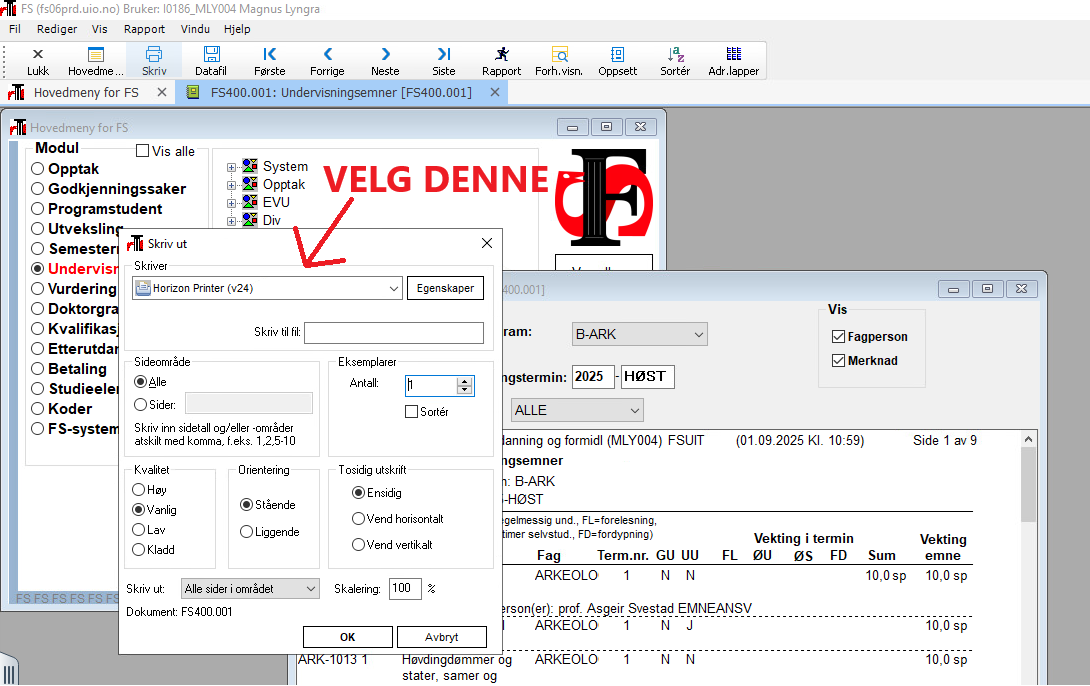Expand the System tree node
Viewport: 1090px width, 686px height.
tap(232, 167)
